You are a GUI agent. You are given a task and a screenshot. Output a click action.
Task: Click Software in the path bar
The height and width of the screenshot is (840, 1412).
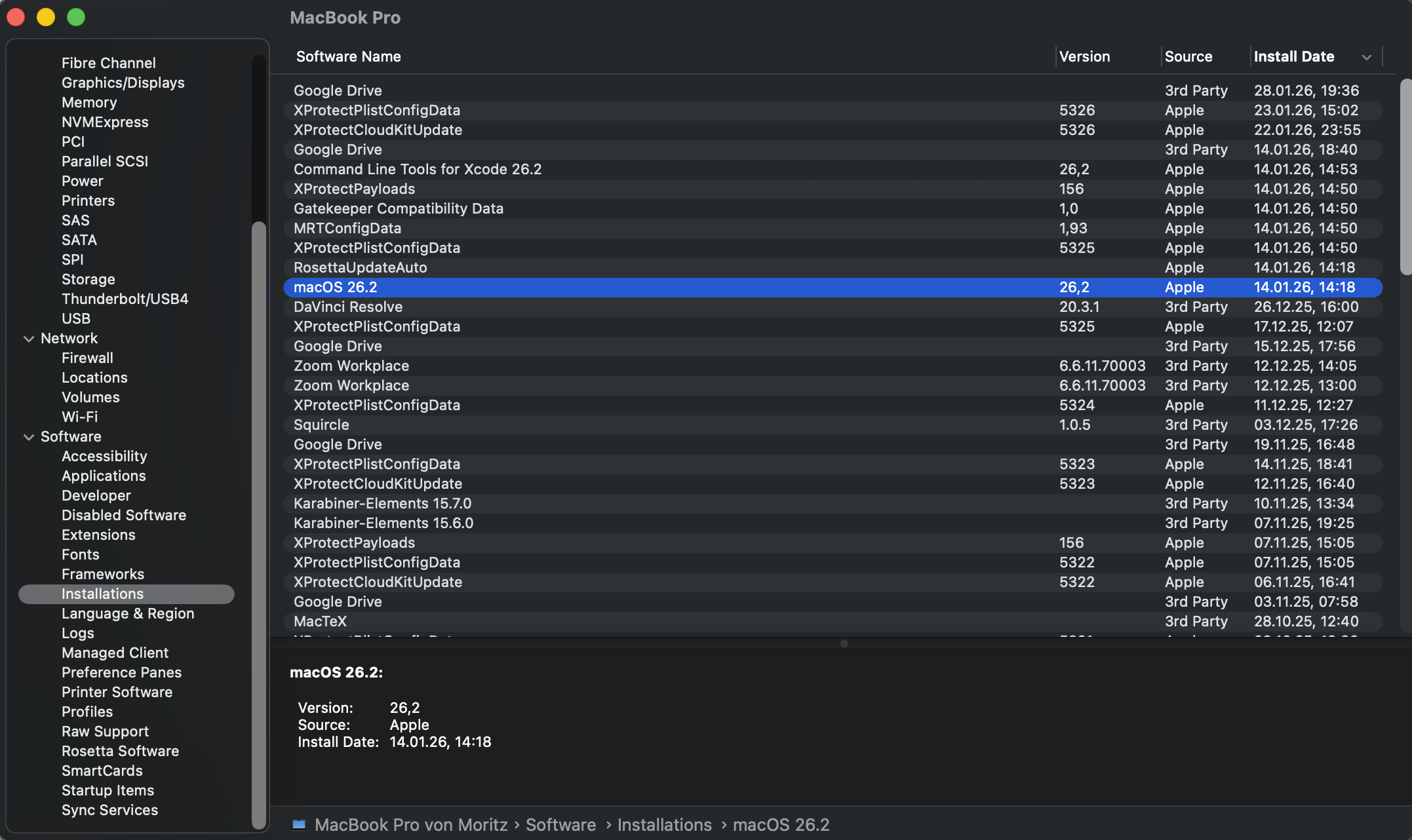[560, 824]
